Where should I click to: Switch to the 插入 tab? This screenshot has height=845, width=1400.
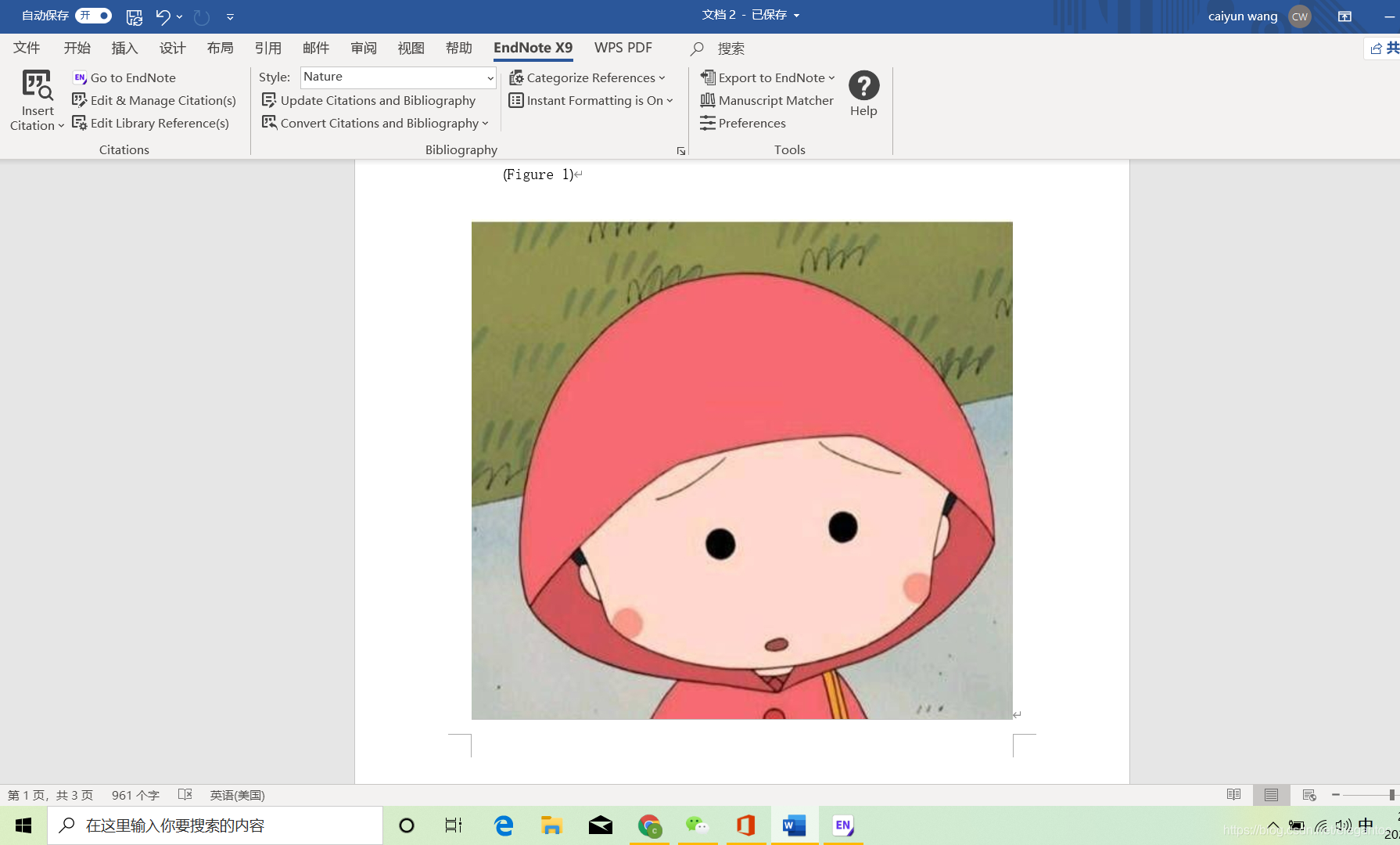(x=125, y=49)
